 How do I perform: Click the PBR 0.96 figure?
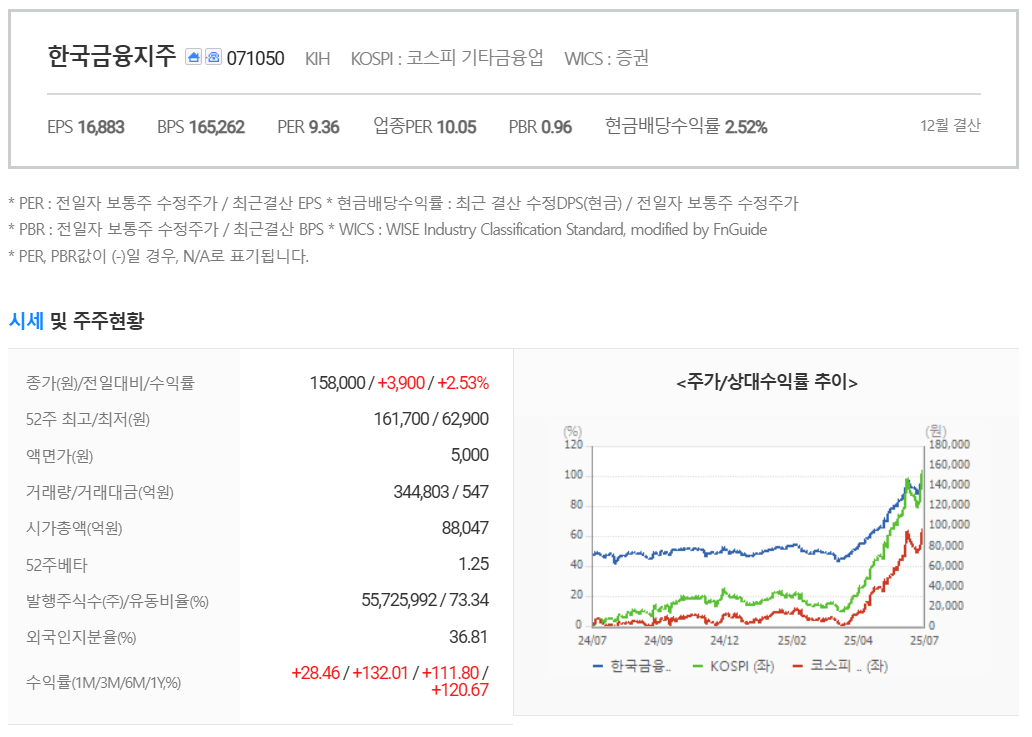[540, 127]
